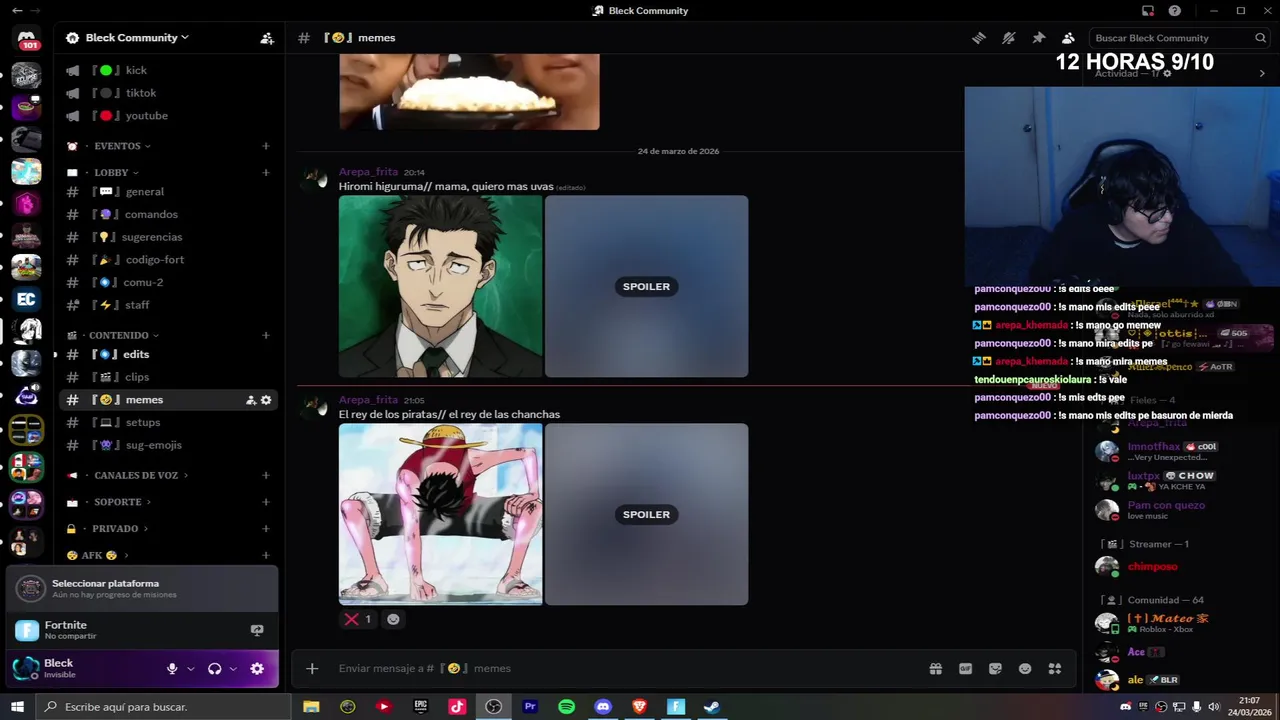Viewport: 1280px width, 720px height.
Task: Create channel with plus next to LOBBY
Action: tap(266, 173)
